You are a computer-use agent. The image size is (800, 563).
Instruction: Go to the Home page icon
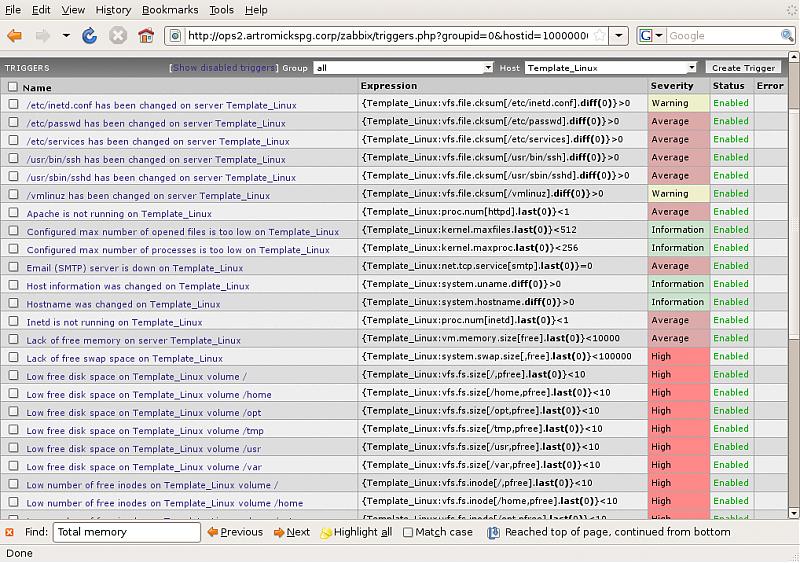point(146,36)
